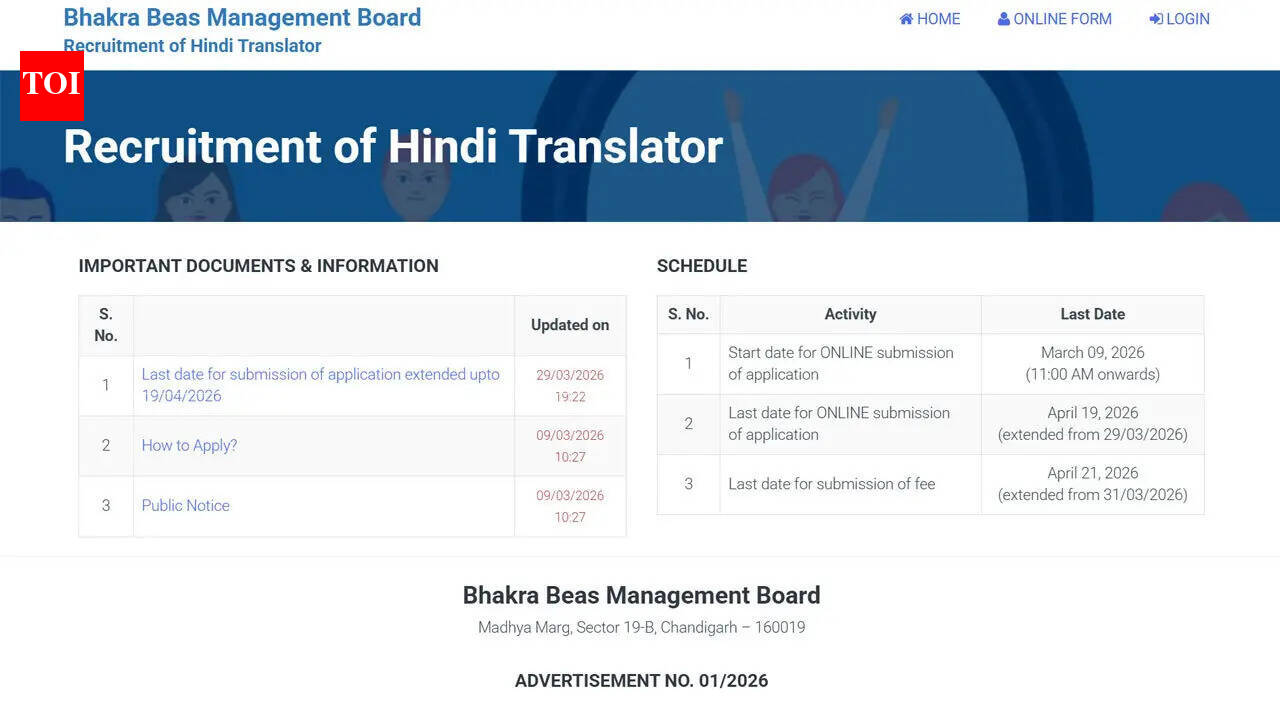Click the Updated on column header

[x=570, y=325]
